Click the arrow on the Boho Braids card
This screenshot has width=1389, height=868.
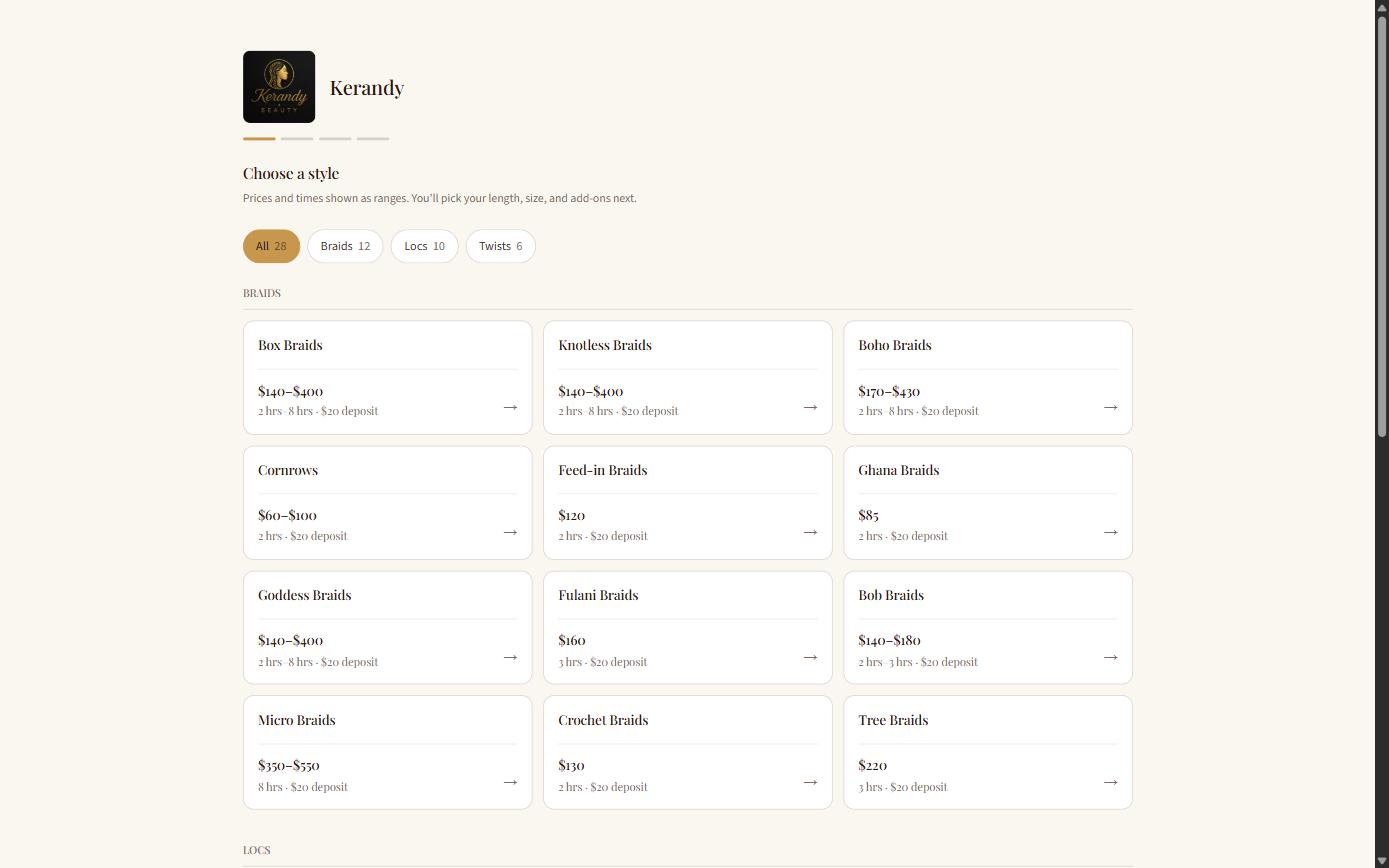tap(1110, 407)
